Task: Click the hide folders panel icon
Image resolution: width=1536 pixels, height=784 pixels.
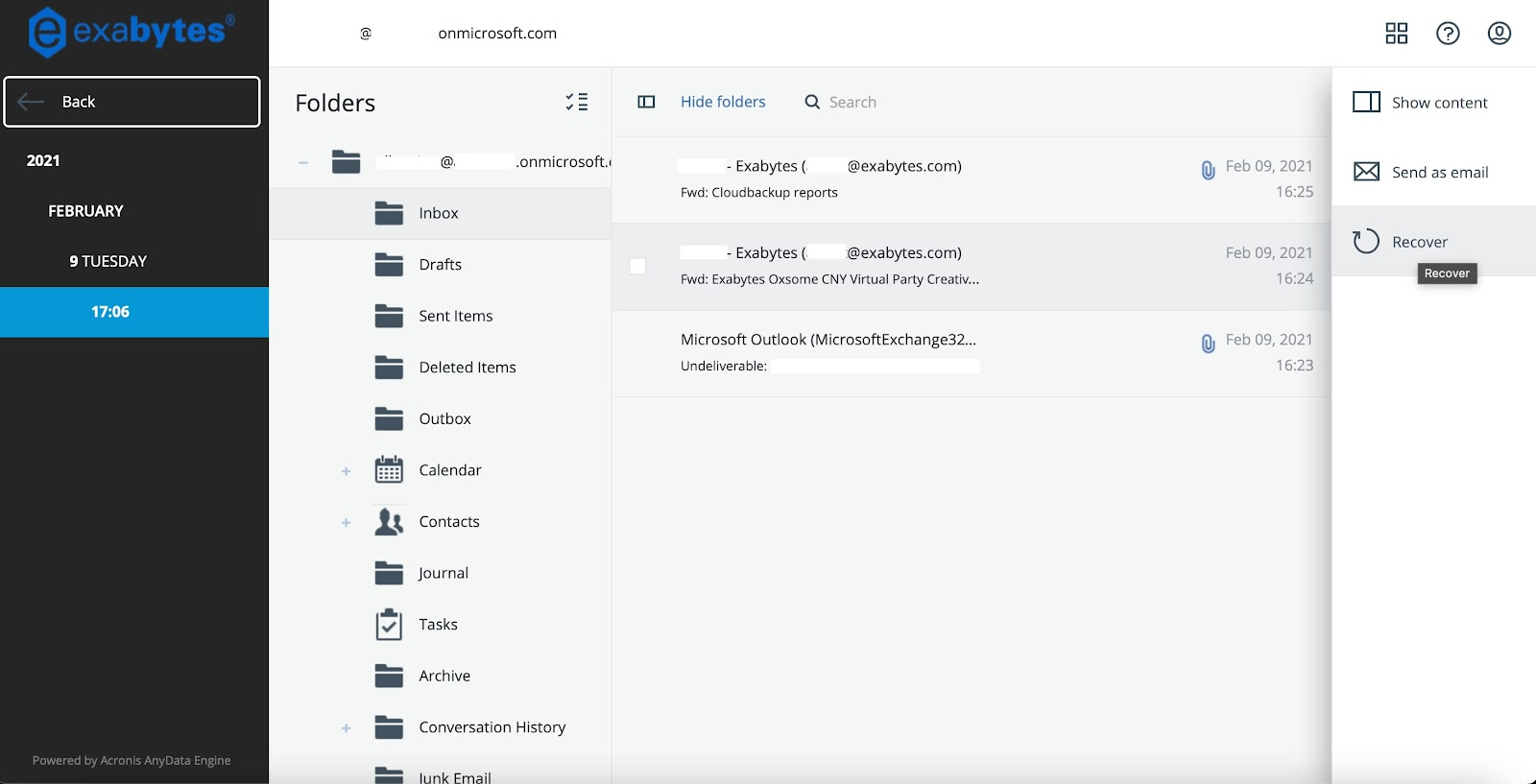Action: tap(646, 102)
